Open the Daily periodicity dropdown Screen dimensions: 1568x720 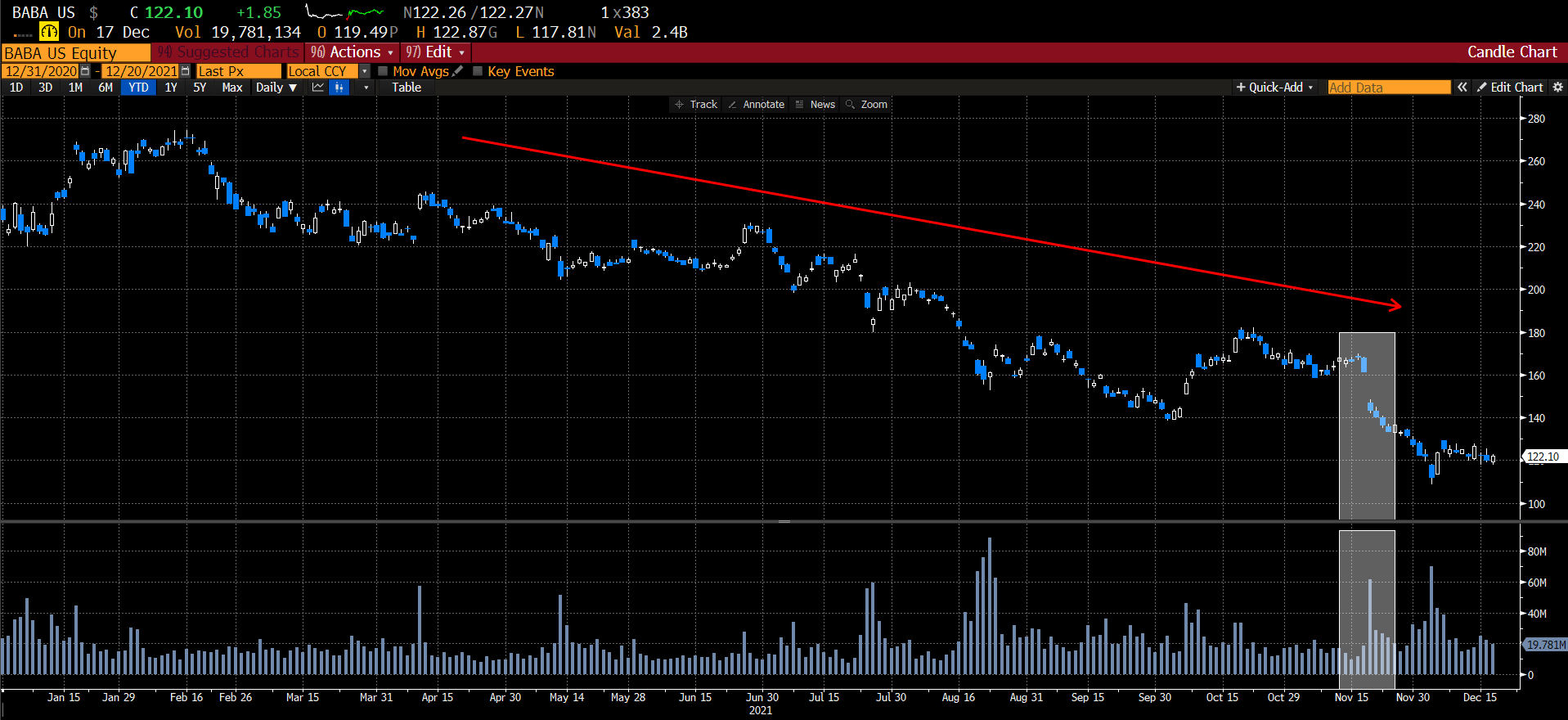tap(276, 88)
